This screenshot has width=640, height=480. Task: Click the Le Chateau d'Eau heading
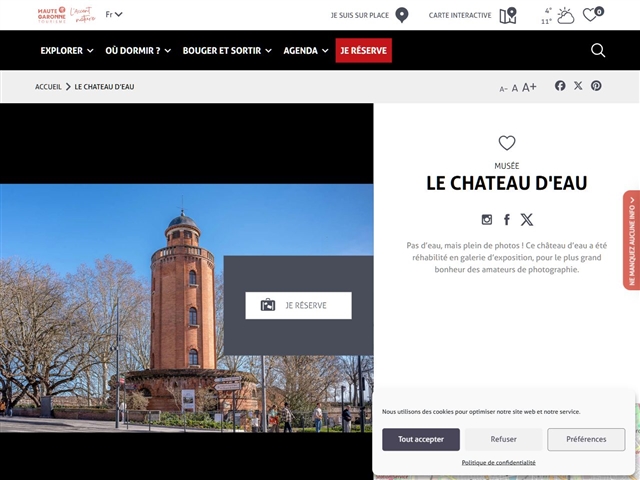pos(507,183)
